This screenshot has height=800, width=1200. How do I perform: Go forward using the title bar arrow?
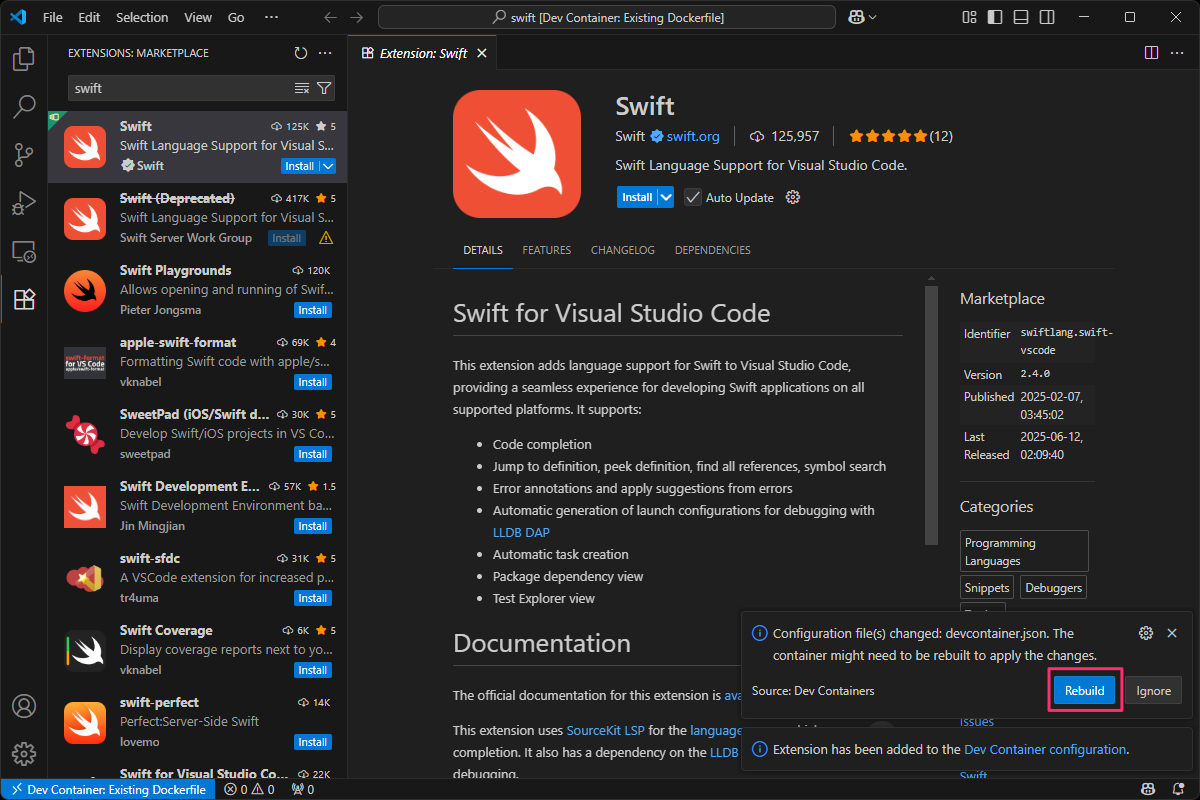[357, 17]
